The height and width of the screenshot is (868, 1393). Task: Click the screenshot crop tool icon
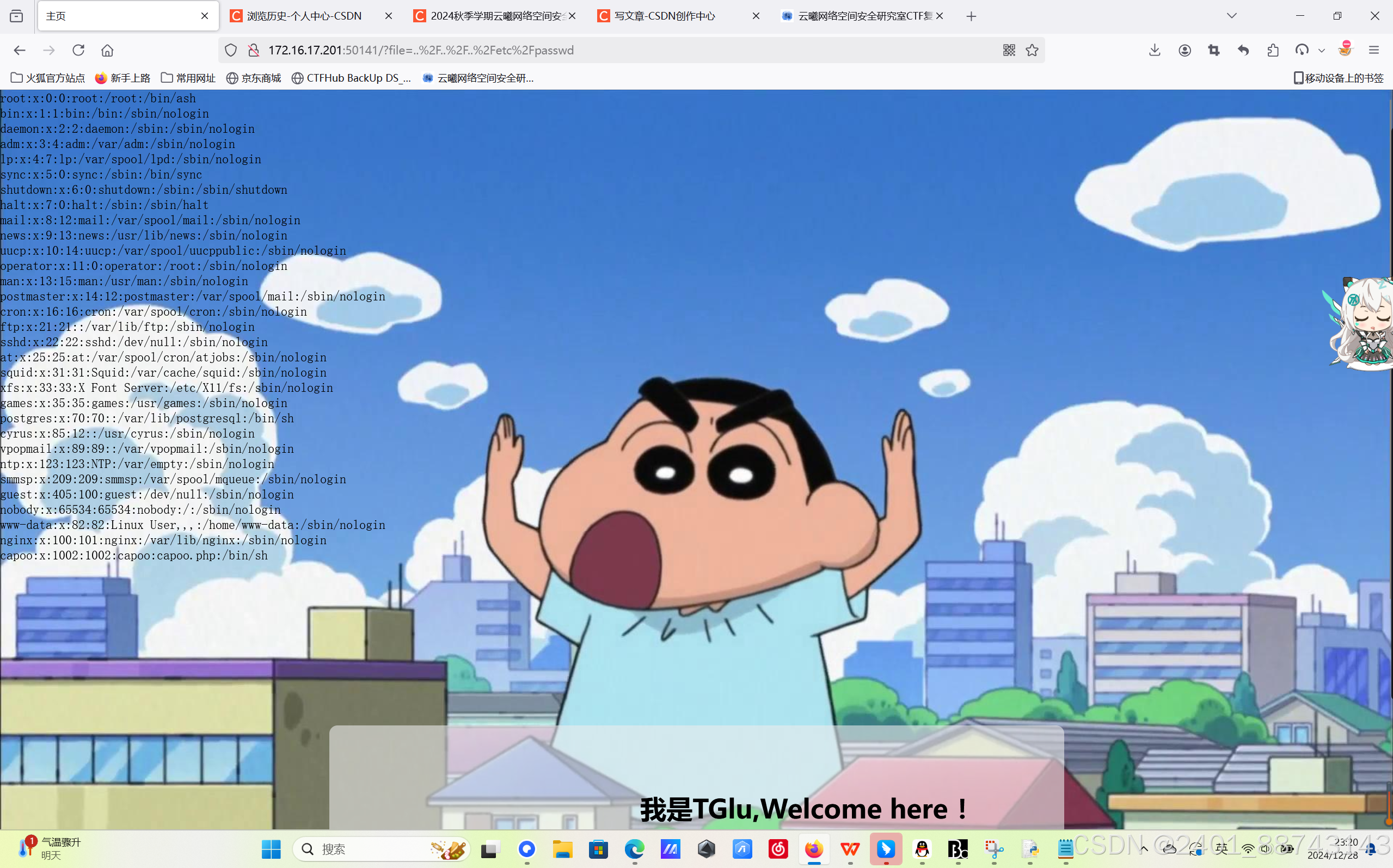point(1214,50)
